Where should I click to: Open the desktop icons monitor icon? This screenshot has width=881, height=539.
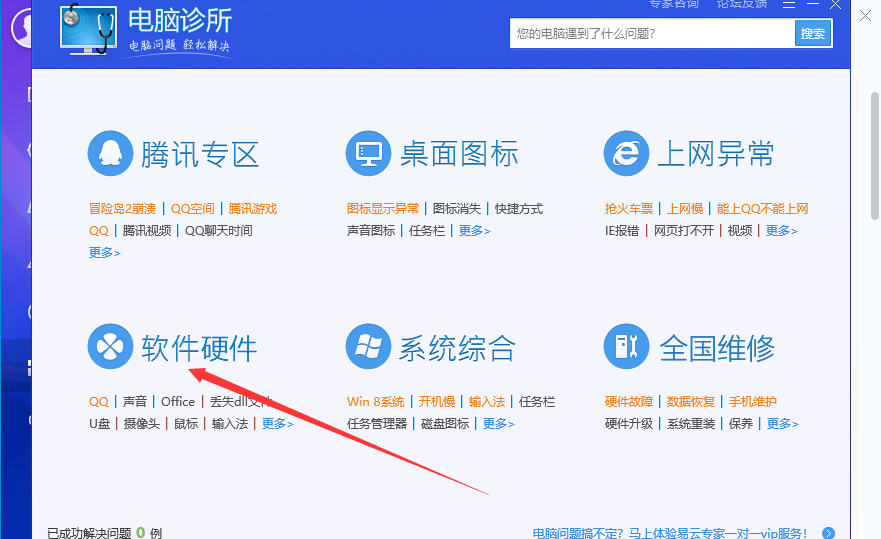pyautogui.click(x=368, y=154)
